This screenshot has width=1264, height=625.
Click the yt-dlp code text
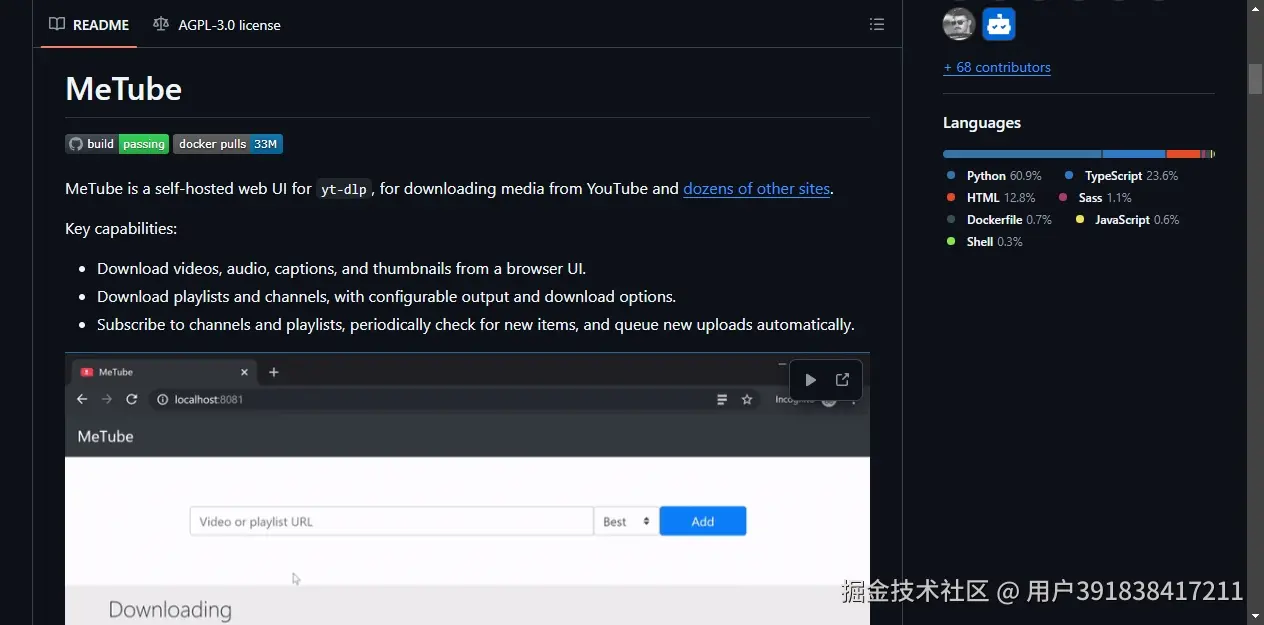(x=344, y=189)
